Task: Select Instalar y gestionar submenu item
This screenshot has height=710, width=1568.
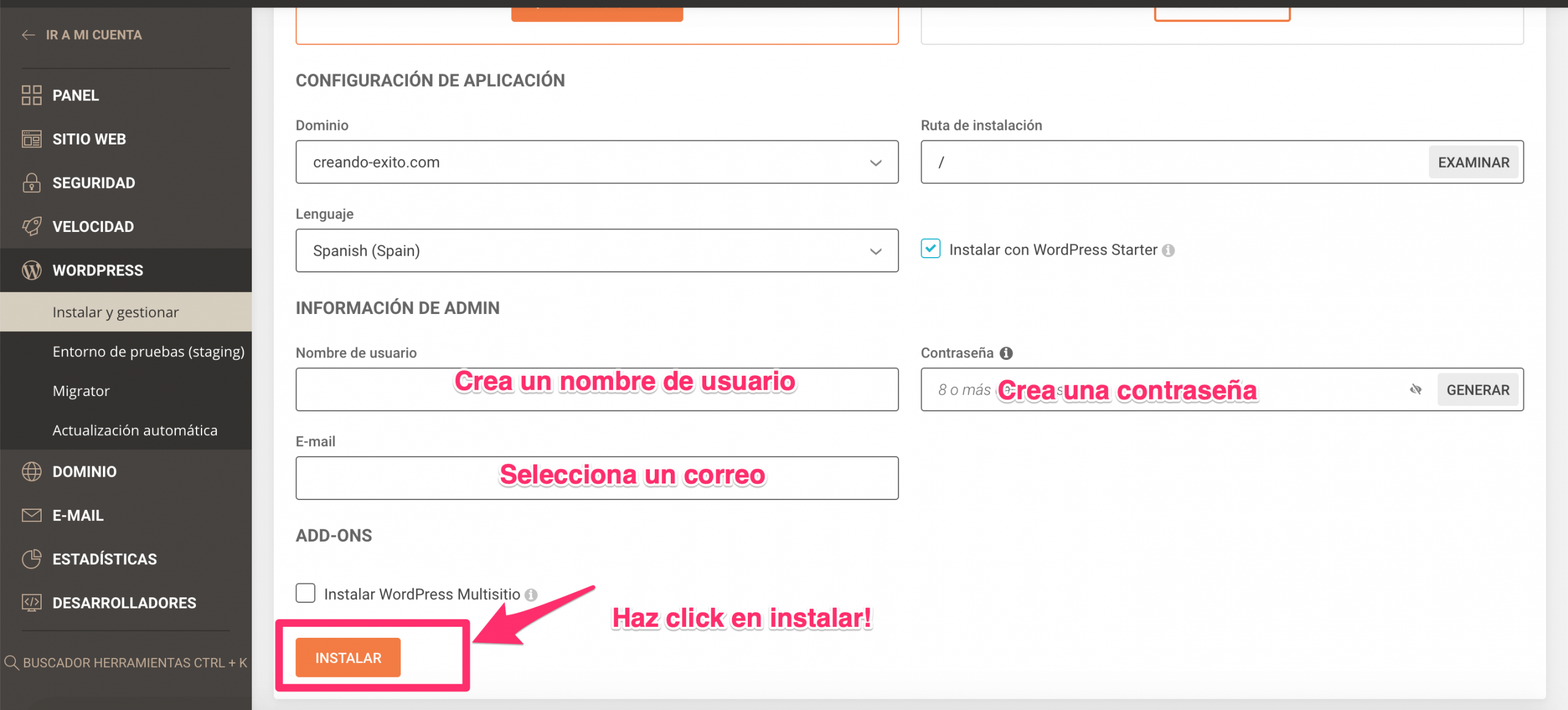Action: 126,312
